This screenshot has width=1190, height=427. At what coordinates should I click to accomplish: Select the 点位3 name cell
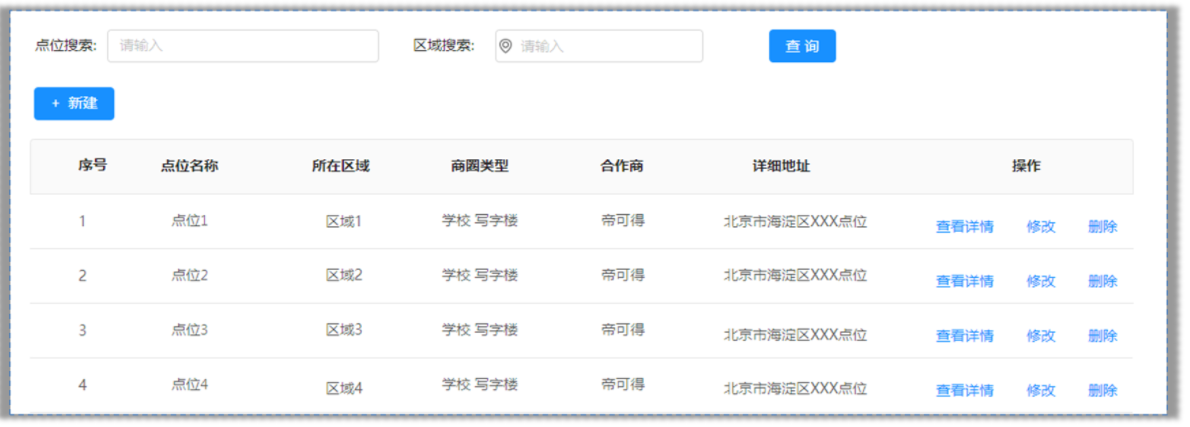(190, 330)
